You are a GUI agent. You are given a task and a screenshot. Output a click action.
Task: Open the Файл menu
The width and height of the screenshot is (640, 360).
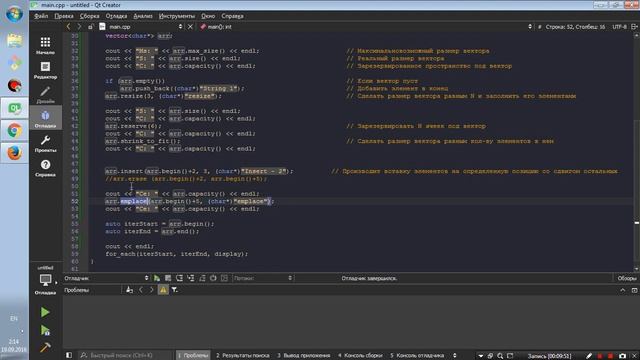41,16
